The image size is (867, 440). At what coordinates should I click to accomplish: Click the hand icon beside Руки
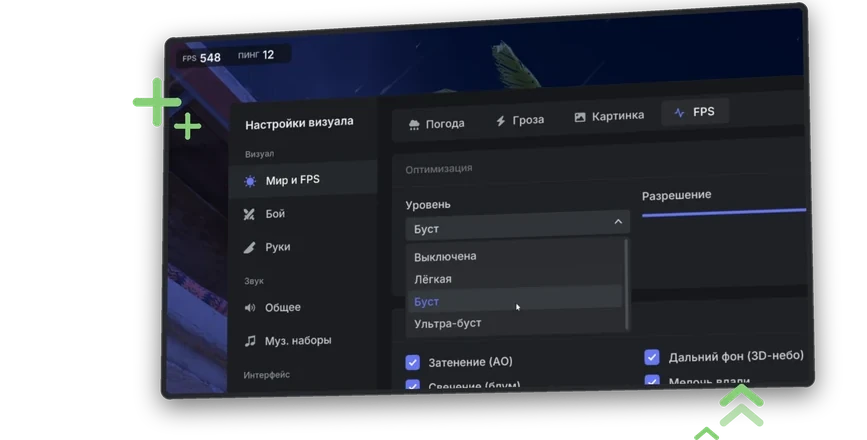click(x=249, y=248)
